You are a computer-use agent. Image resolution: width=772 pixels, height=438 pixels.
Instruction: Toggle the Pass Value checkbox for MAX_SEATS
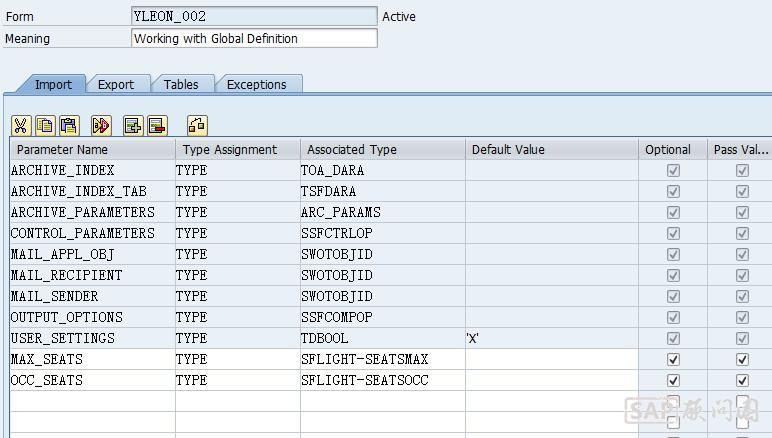point(742,359)
